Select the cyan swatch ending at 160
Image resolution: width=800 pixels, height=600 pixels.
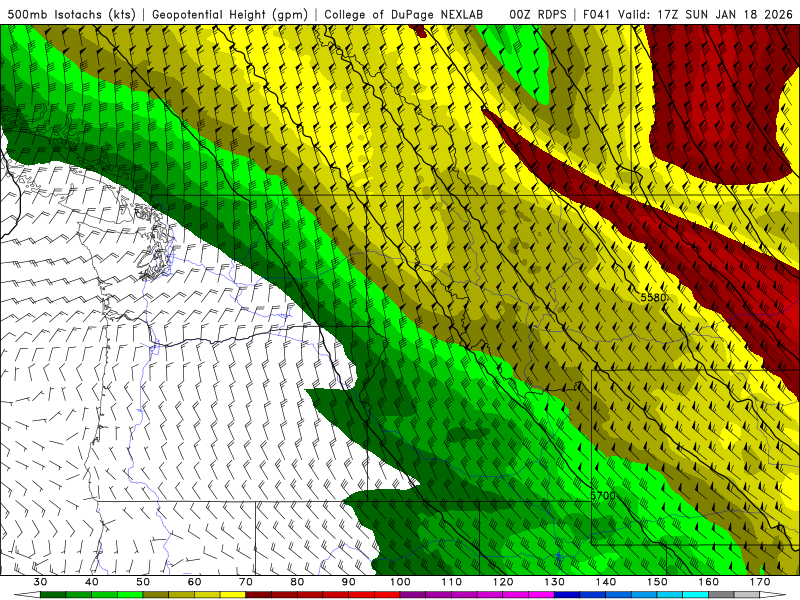coord(695,595)
